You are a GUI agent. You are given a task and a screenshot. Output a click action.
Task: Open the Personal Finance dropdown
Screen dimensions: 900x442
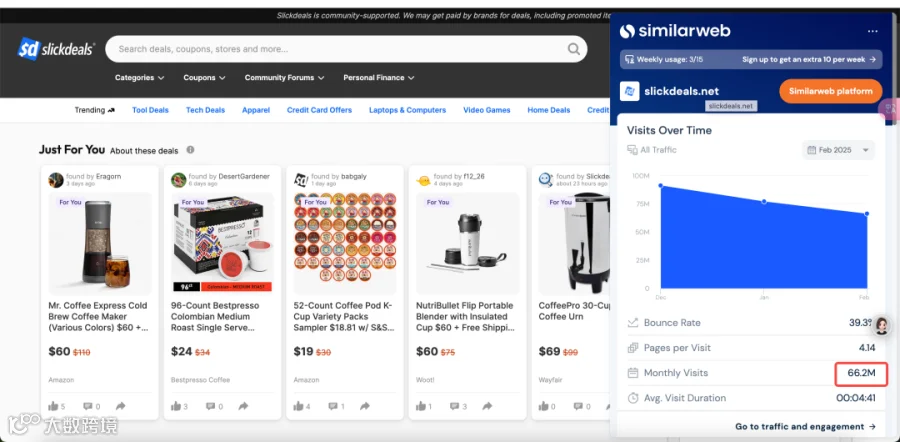[379, 77]
